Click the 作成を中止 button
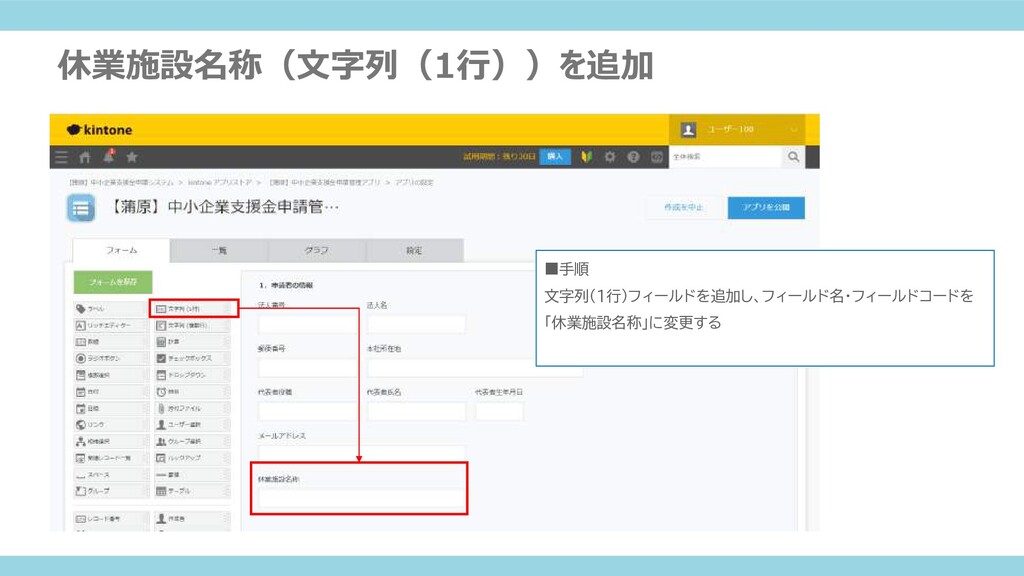The image size is (1024, 576). 684,208
